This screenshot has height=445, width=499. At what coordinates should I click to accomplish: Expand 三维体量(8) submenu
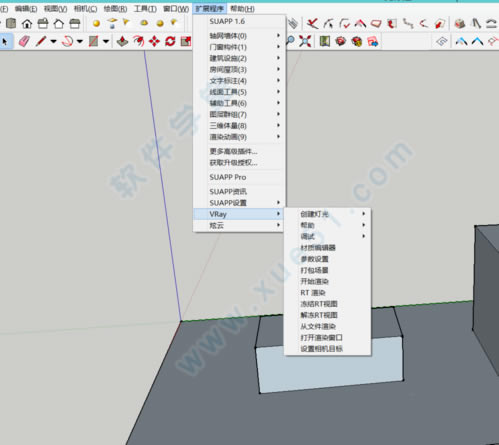239,126
